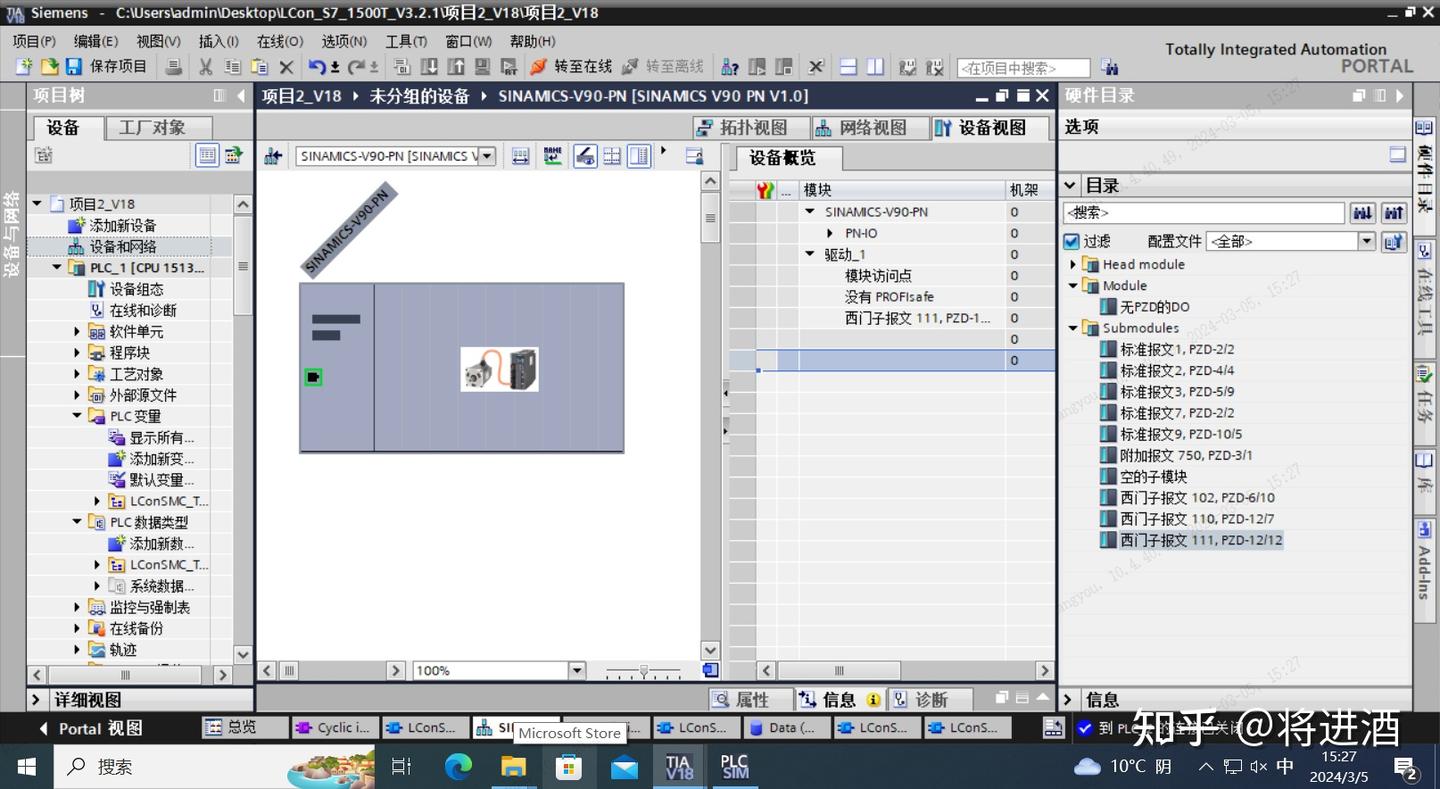Screen dimensions: 1440x789
Task: Open the 选项(N) menu
Action: point(344,41)
